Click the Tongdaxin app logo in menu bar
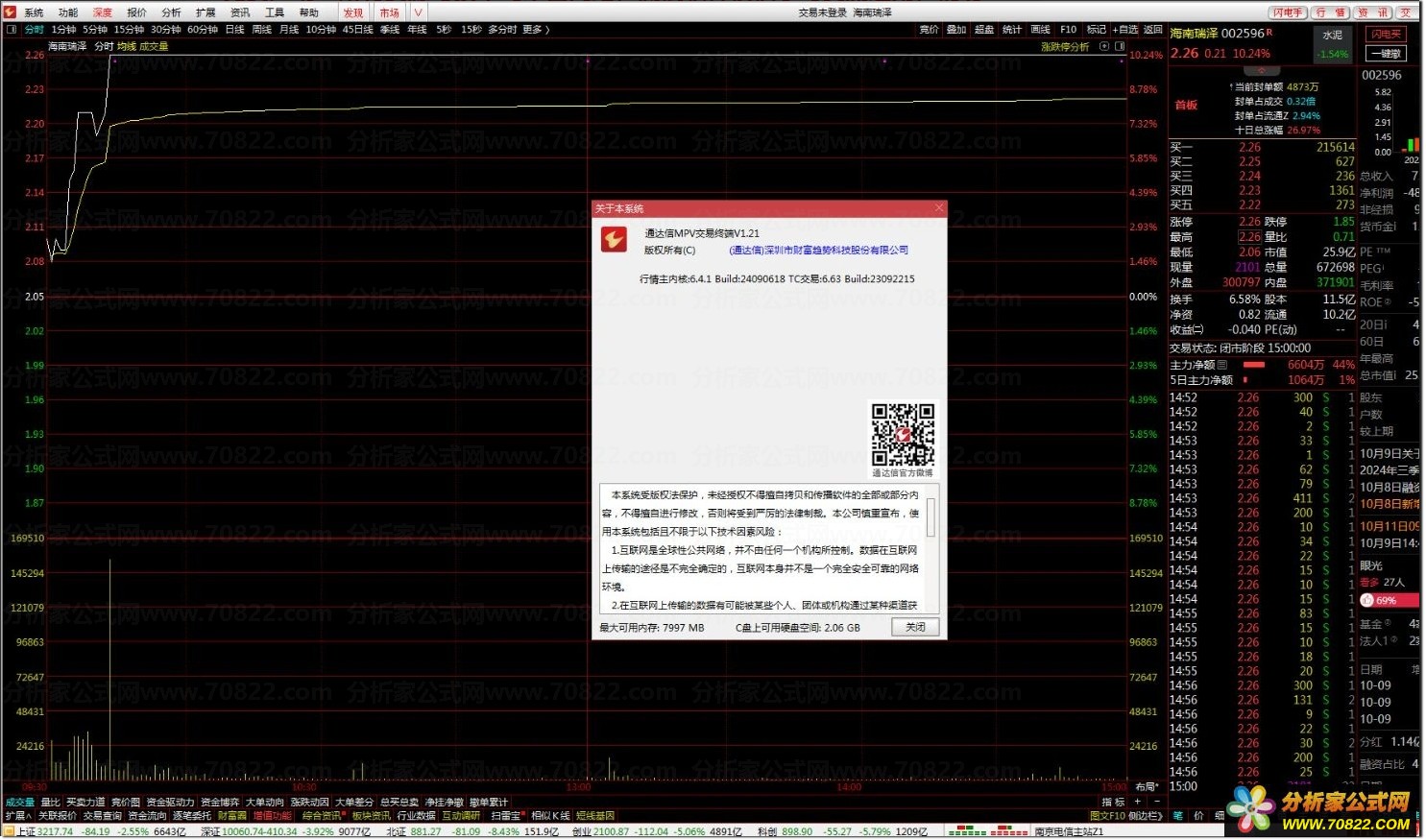Screen dimensions: 1426x840 [10, 12]
